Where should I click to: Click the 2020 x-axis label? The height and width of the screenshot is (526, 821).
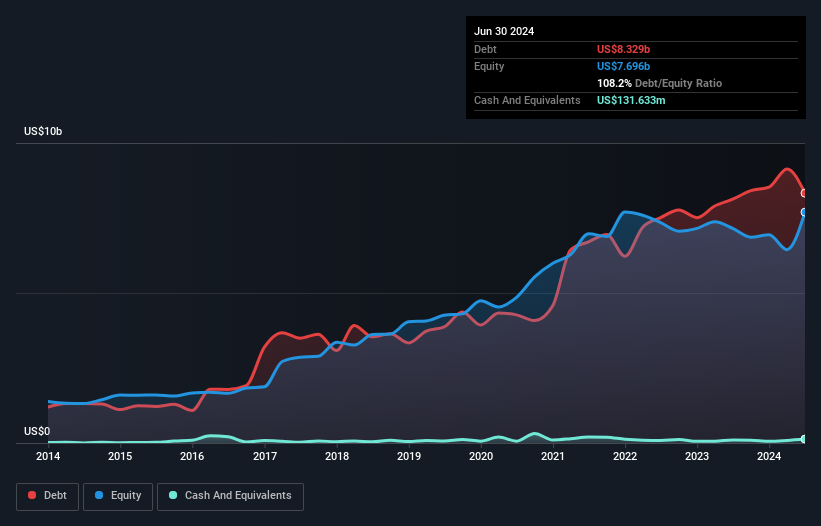pyautogui.click(x=481, y=456)
